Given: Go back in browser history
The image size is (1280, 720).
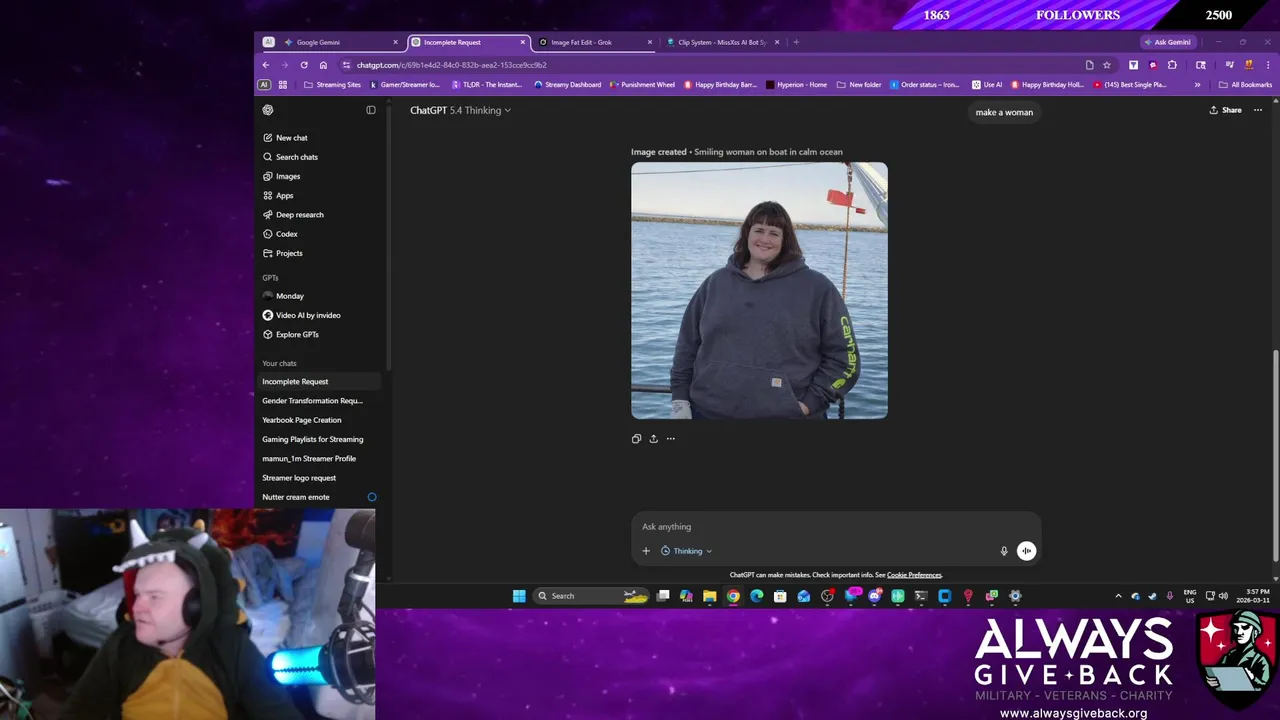Looking at the screenshot, I should (266, 65).
